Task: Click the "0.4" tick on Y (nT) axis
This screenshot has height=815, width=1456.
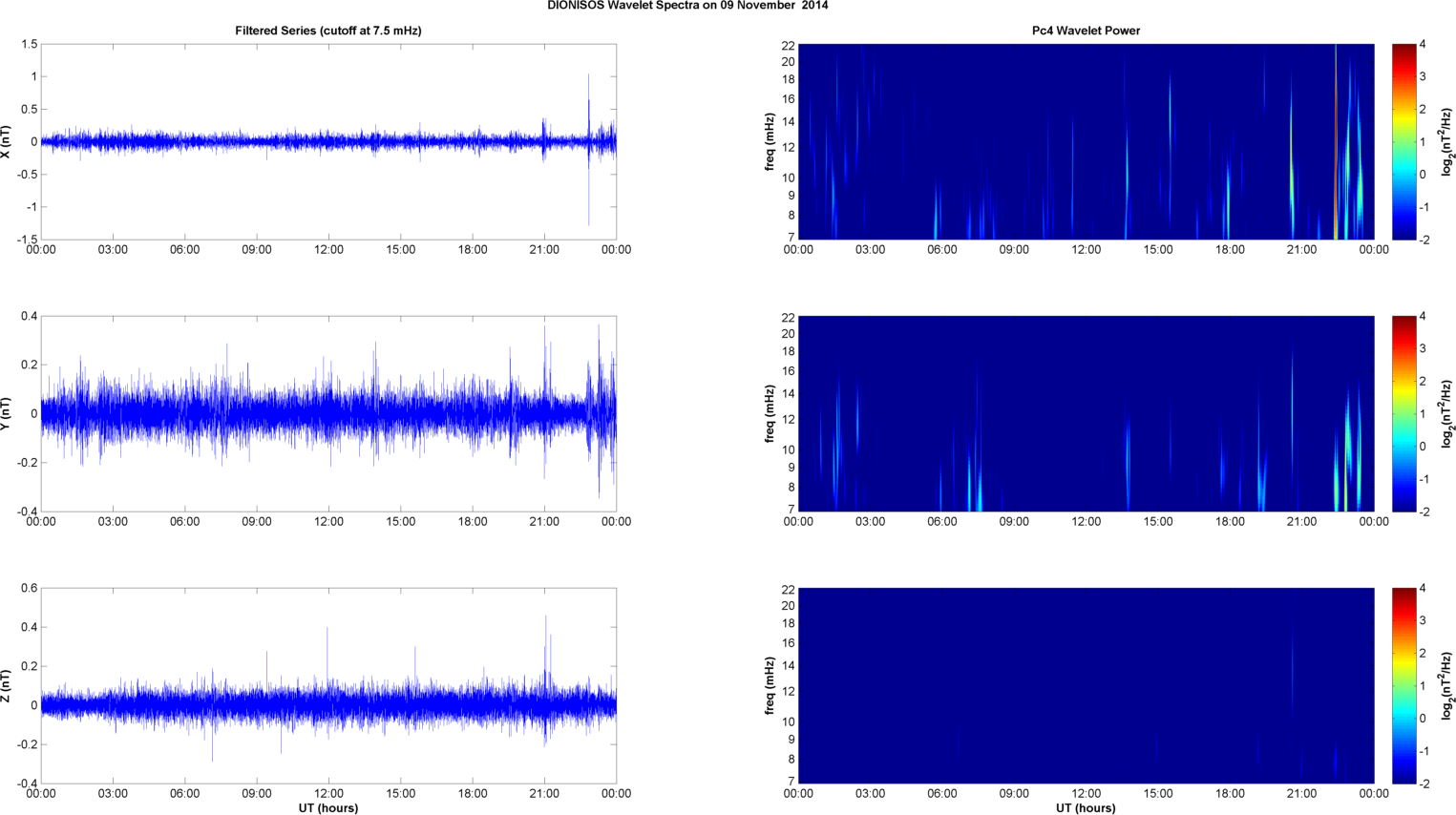Action: click(29, 316)
